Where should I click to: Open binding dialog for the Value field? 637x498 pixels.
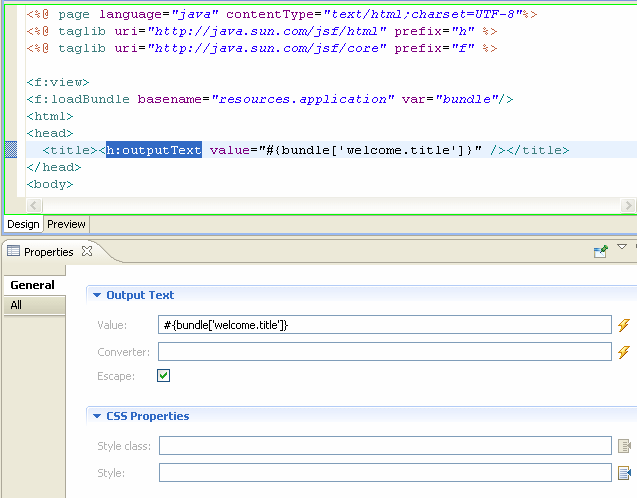click(x=624, y=325)
